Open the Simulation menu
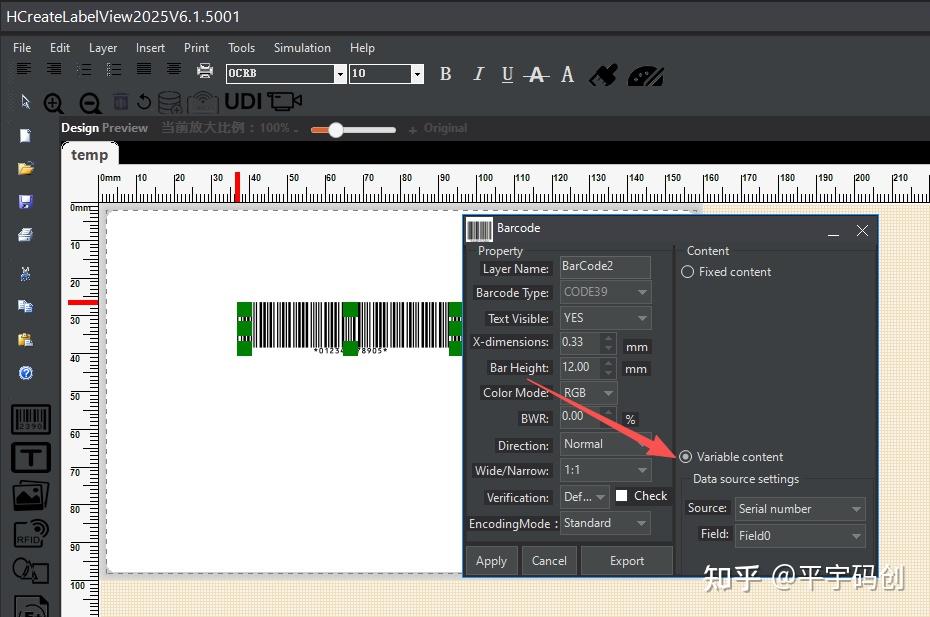The height and width of the screenshot is (617, 930). click(x=302, y=48)
